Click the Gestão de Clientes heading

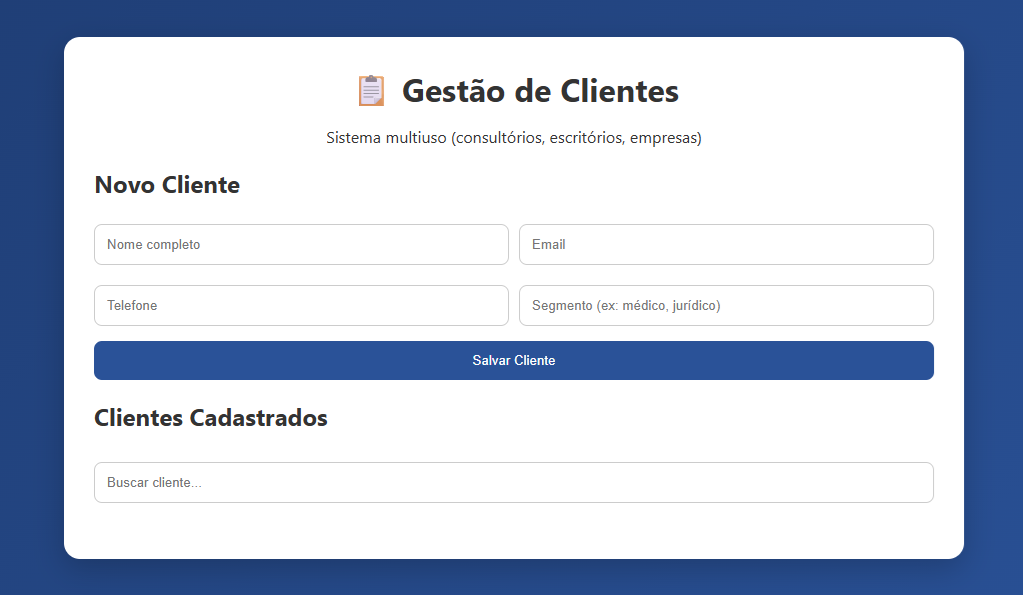point(540,91)
